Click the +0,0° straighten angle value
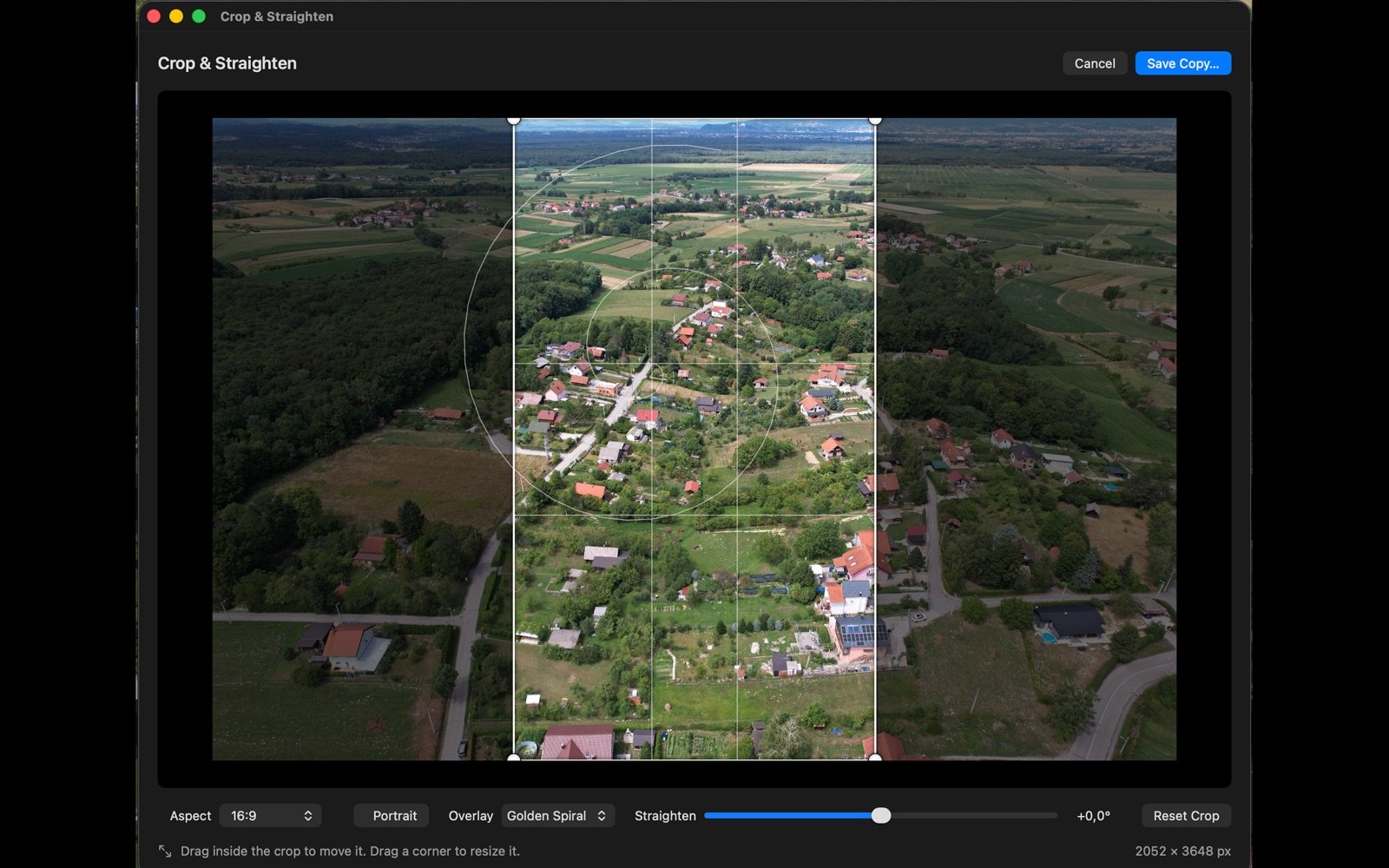This screenshot has width=1389, height=868. (1093, 816)
